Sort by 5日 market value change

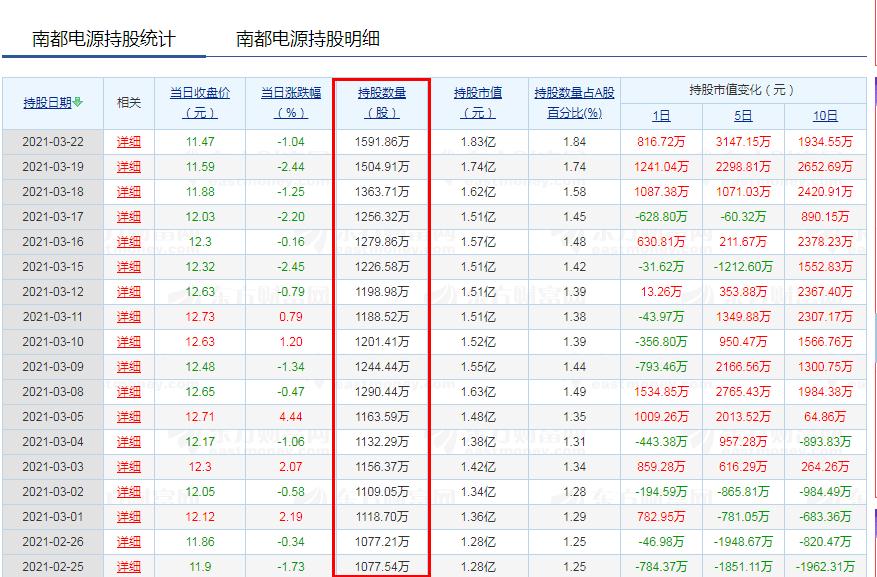tap(743, 116)
